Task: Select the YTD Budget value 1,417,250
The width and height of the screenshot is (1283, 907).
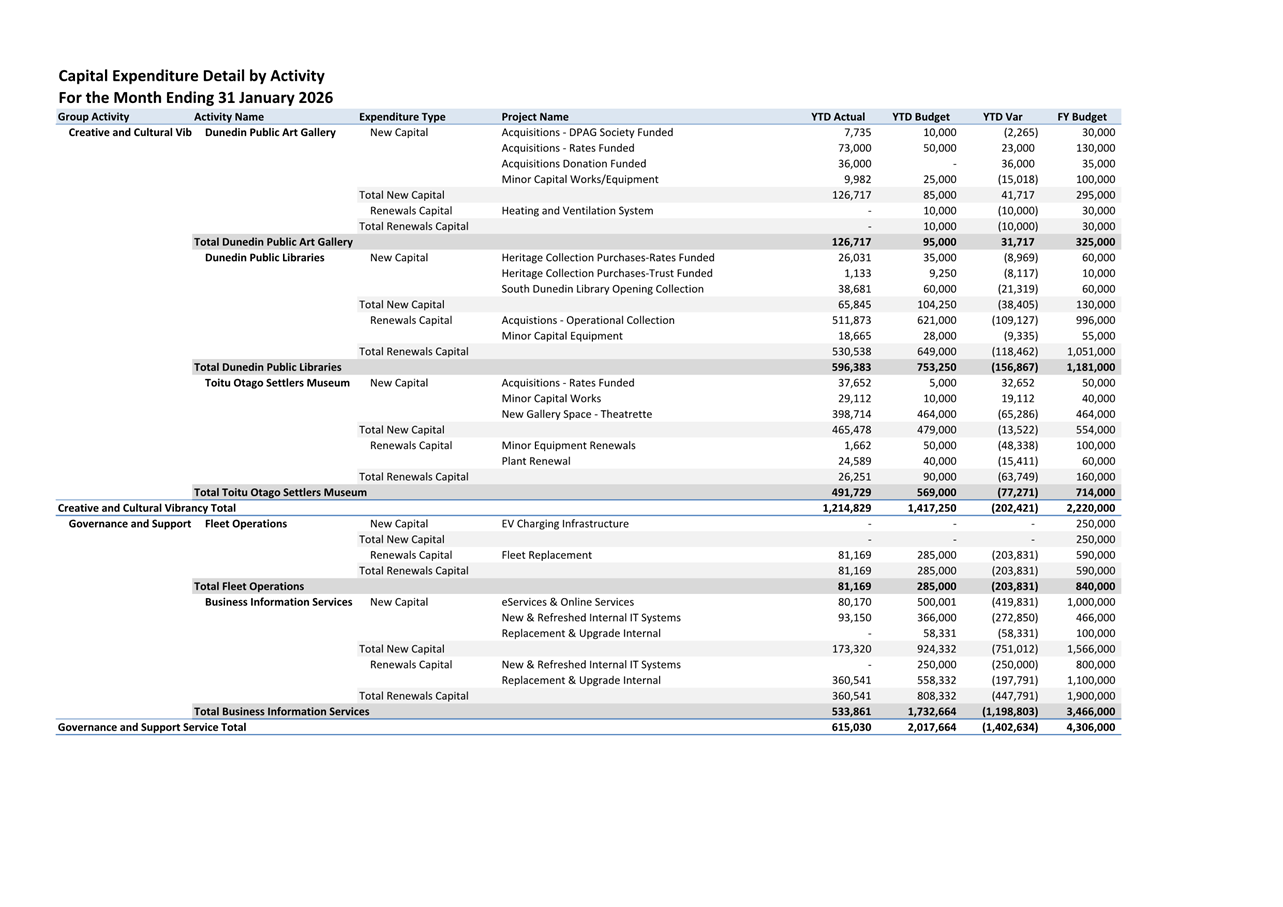Action: point(932,508)
